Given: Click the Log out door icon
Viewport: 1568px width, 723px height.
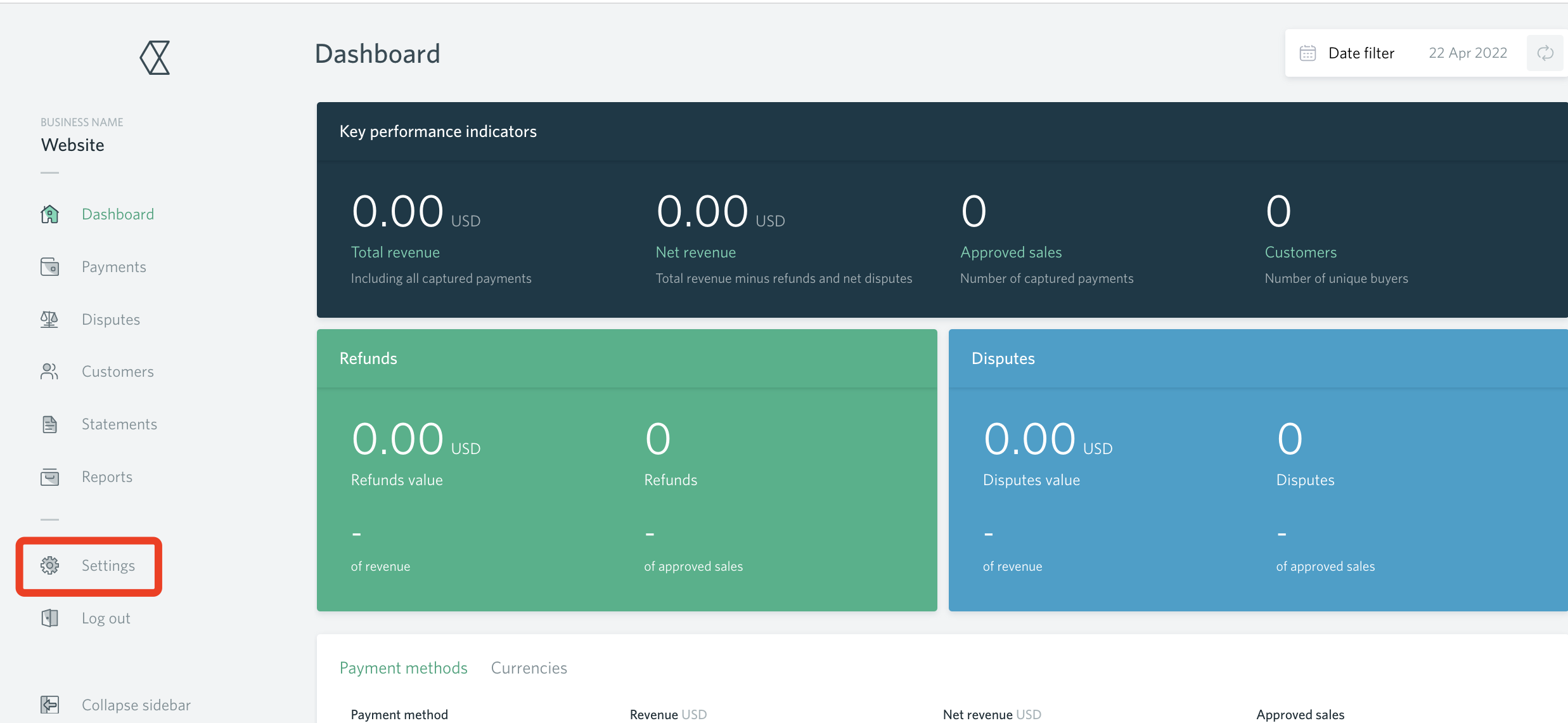Looking at the screenshot, I should click(49, 618).
